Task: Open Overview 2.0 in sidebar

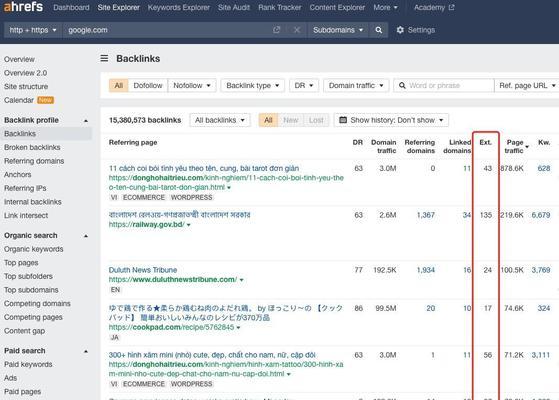Action: pyautogui.click(x=25, y=73)
